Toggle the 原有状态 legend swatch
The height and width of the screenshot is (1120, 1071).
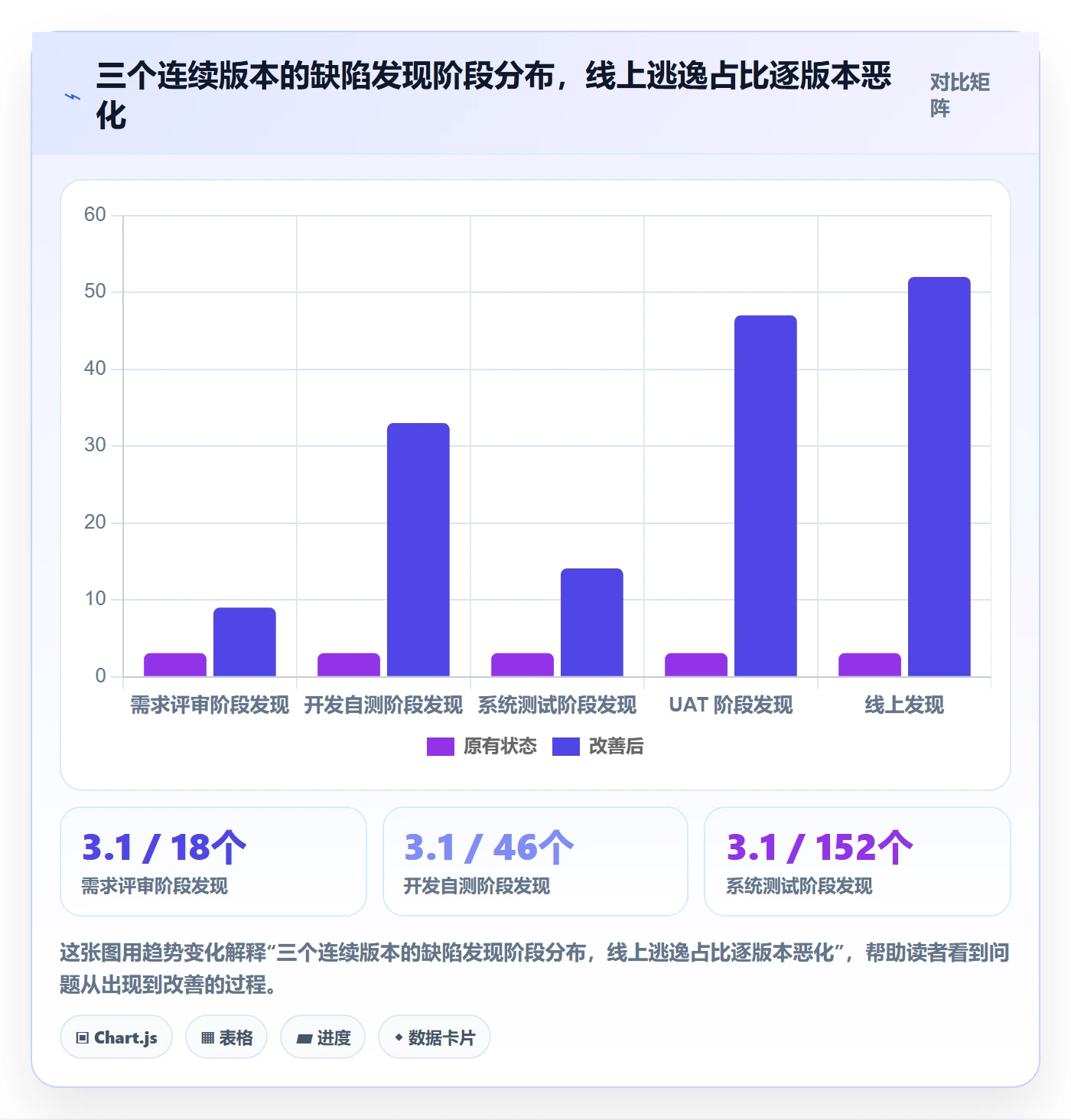(x=441, y=747)
